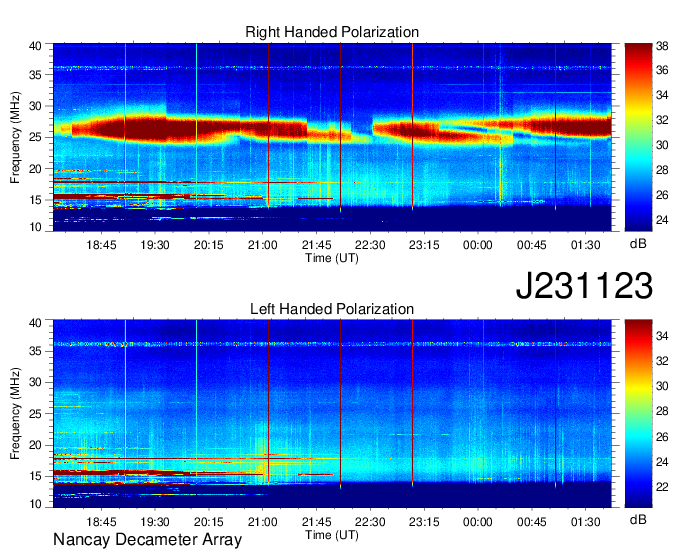Click the "21:00" tick under the Left Handed plot
The image size is (680, 552).
point(263,522)
